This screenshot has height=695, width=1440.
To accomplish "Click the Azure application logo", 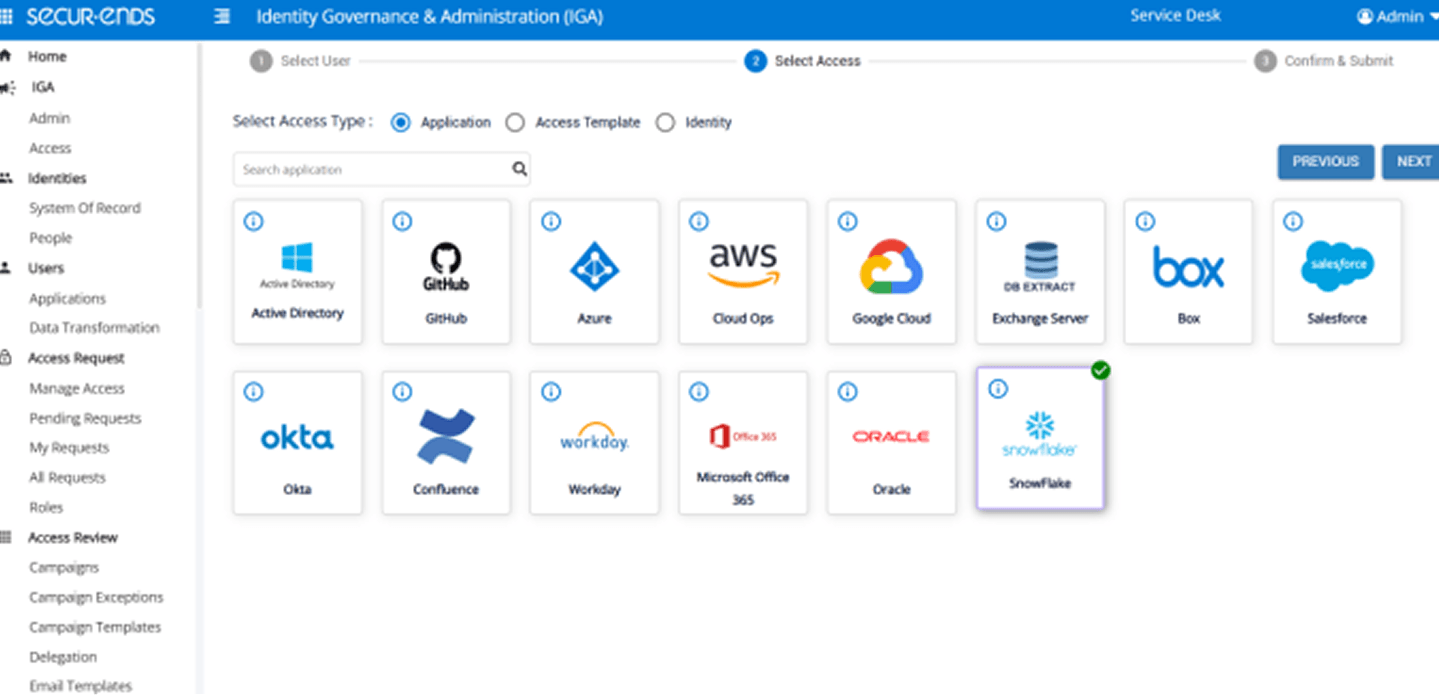I will point(594,267).
